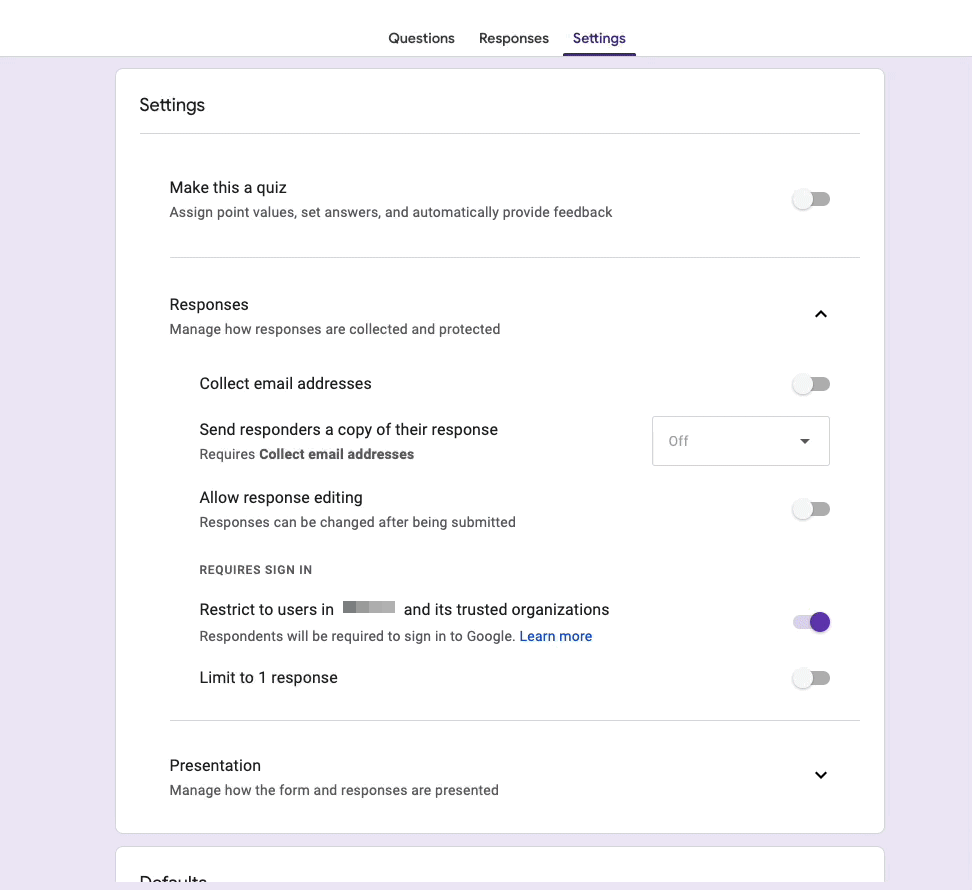
Task: Enable the 'Make this a quiz' toggle
Action: [x=810, y=199]
